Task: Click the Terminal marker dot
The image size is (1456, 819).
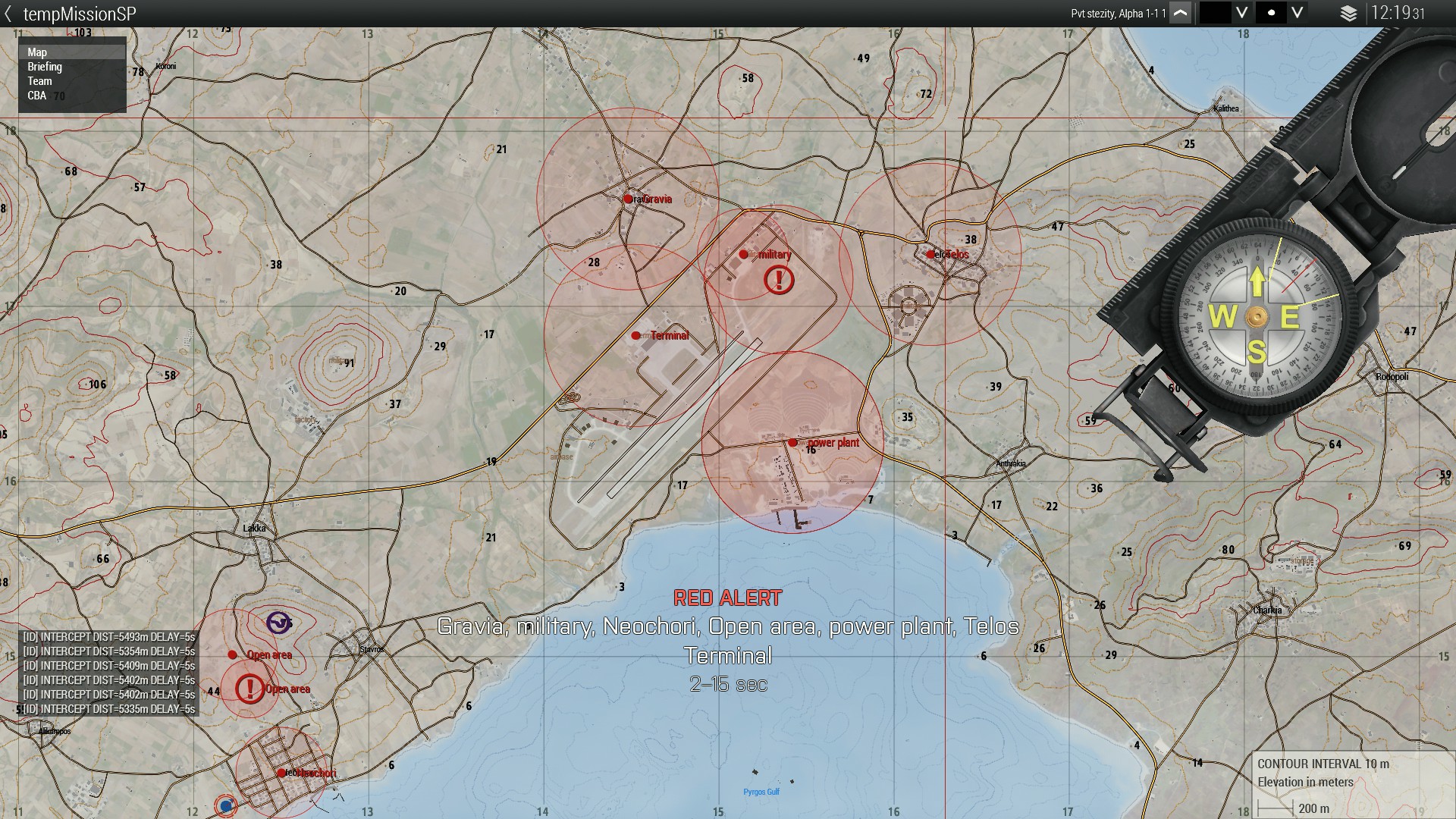Action: coord(635,335)
